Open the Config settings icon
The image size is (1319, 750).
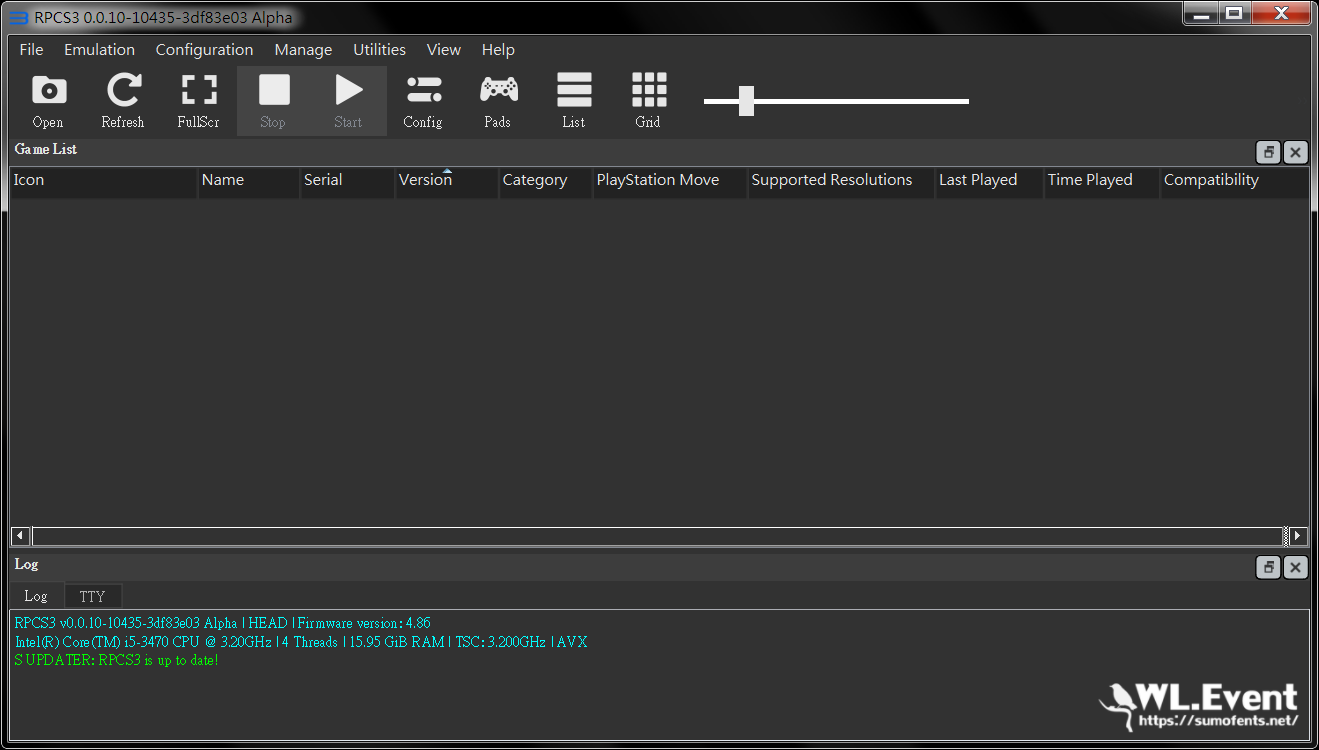click(423, 100)
